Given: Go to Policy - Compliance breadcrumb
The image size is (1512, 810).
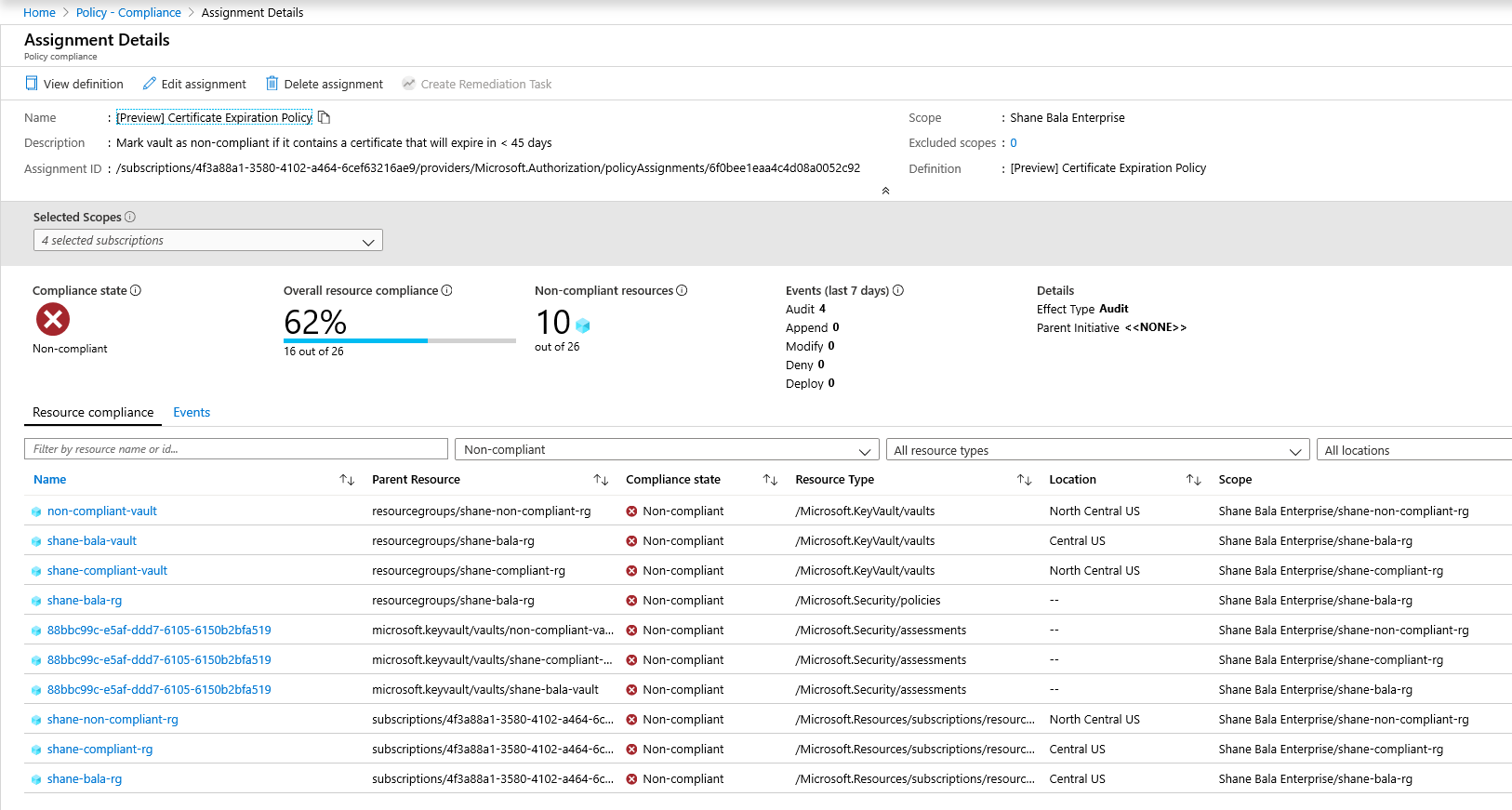Looking at the screenshot, I should 128,12.
